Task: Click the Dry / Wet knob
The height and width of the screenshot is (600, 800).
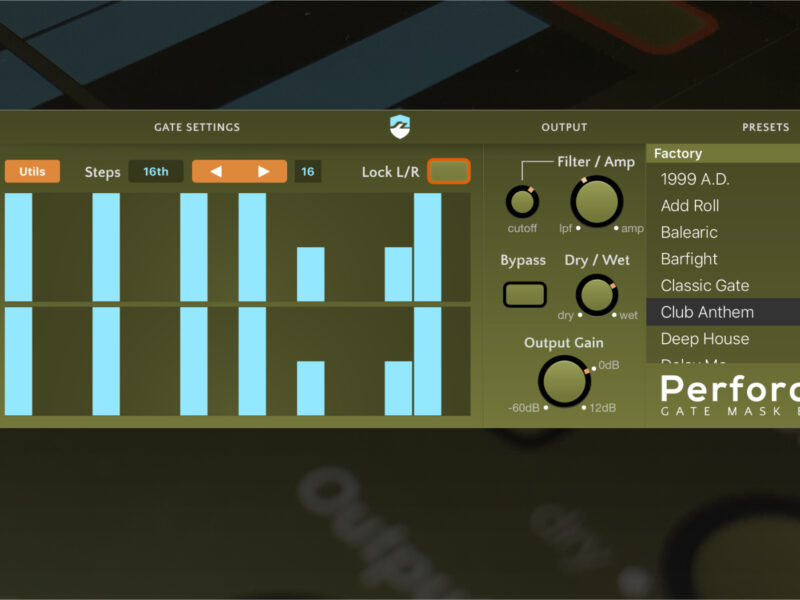Action: click(x=597, y=295)
